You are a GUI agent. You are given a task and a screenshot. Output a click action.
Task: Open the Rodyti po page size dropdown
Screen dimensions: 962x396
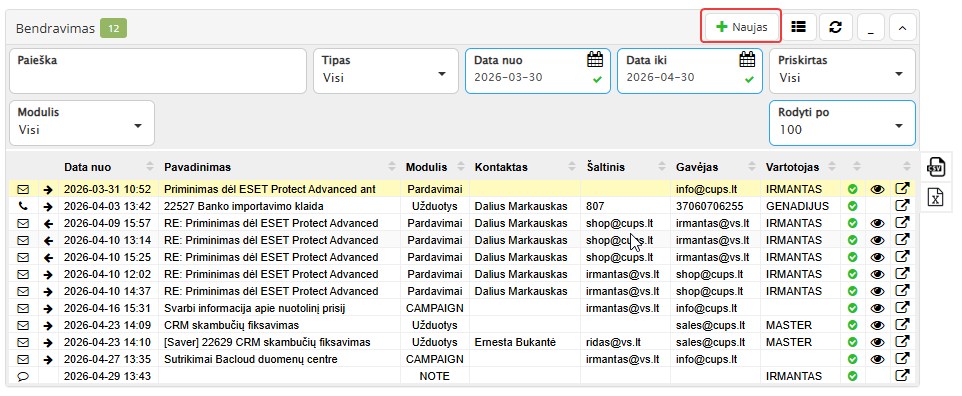tap(842, 123)
